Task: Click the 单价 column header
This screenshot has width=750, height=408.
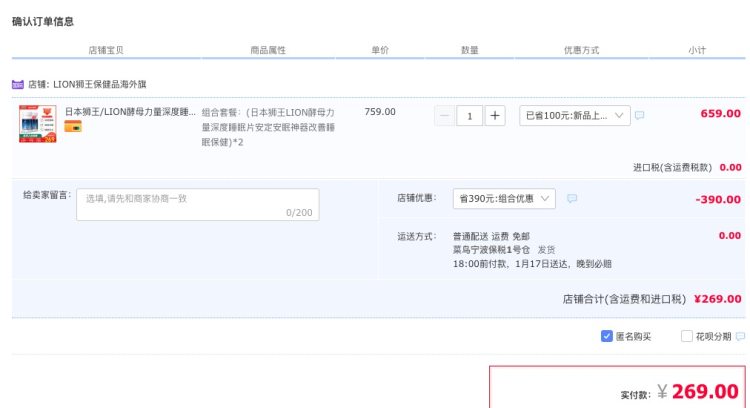Action: [x=380, y=50]
